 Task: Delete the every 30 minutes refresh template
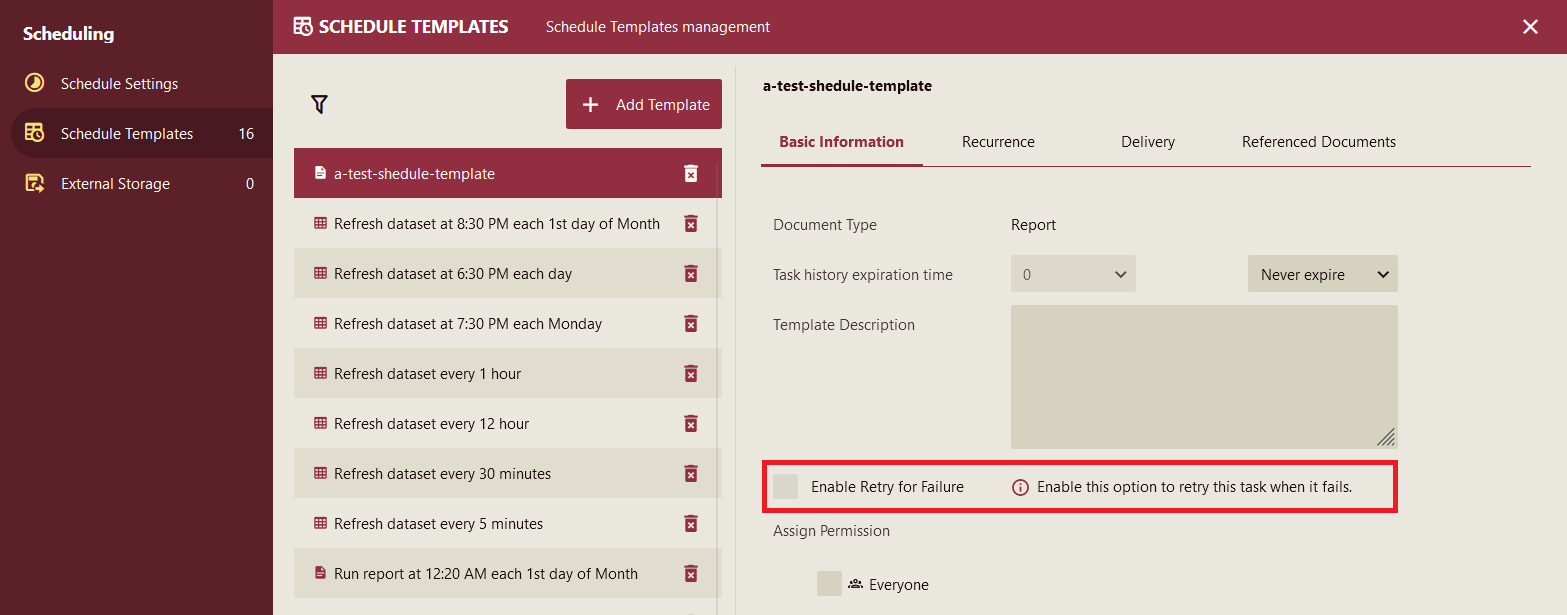[690, 474]
